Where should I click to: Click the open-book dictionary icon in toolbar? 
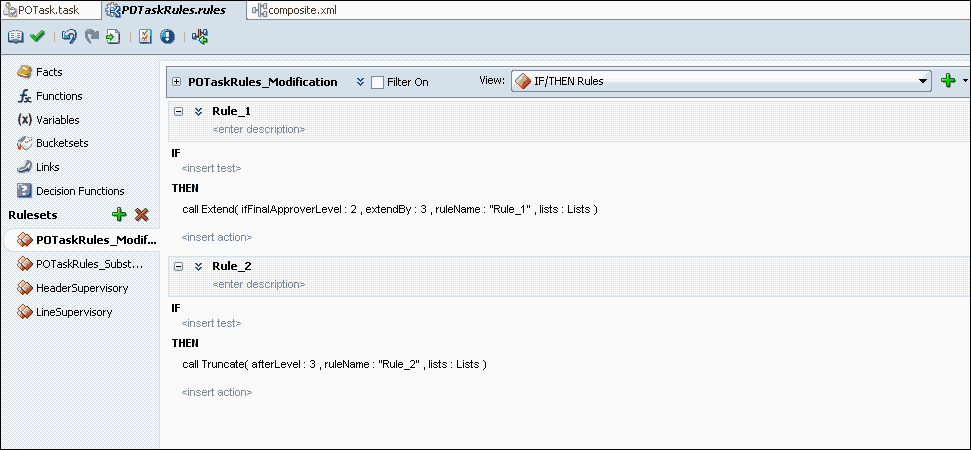click(x=15, y=37)
